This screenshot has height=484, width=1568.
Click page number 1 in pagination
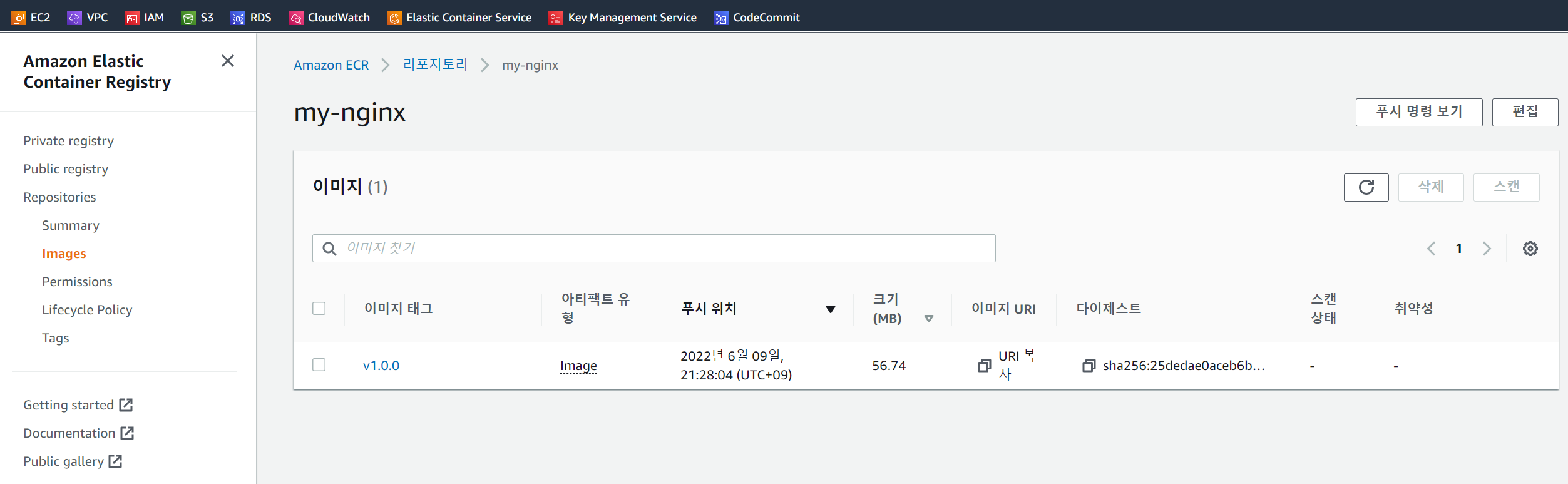tap(1459, 249)
